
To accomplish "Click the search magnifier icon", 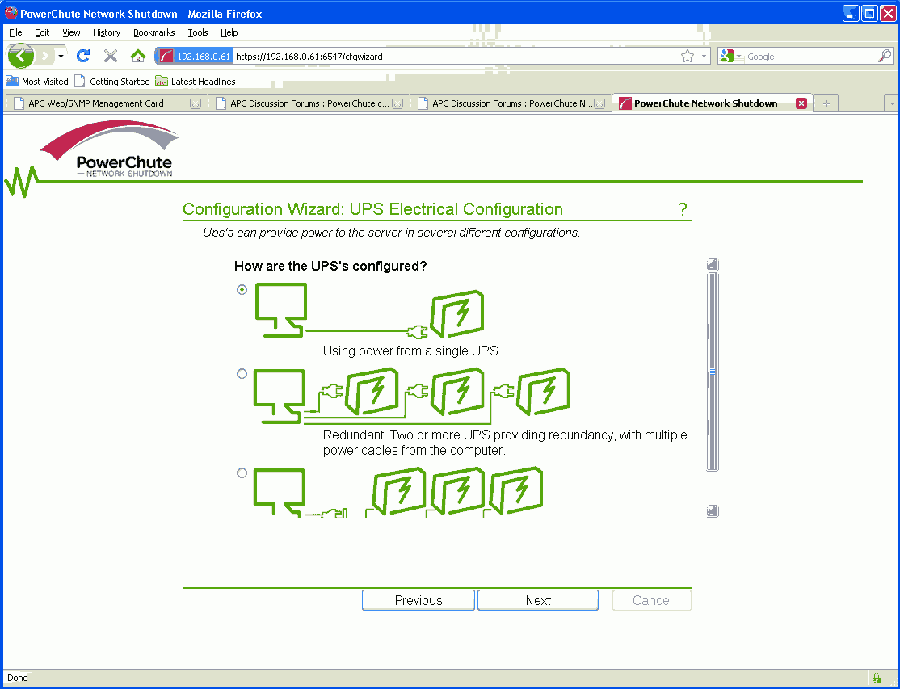I will click(x=885, y=57).
